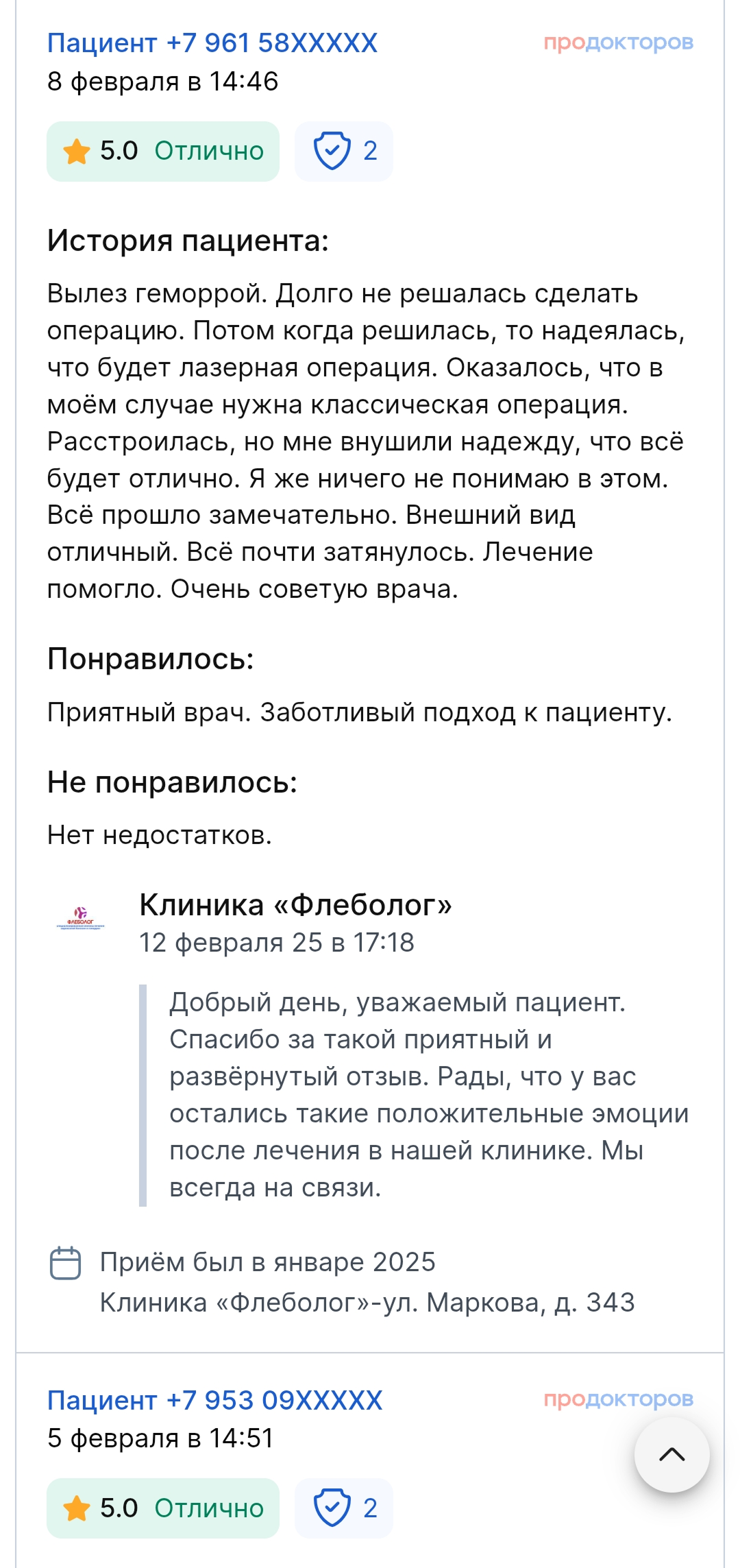
Task: Click the orange star in the 8 февраля review
Action: click(x=77, y=152)
